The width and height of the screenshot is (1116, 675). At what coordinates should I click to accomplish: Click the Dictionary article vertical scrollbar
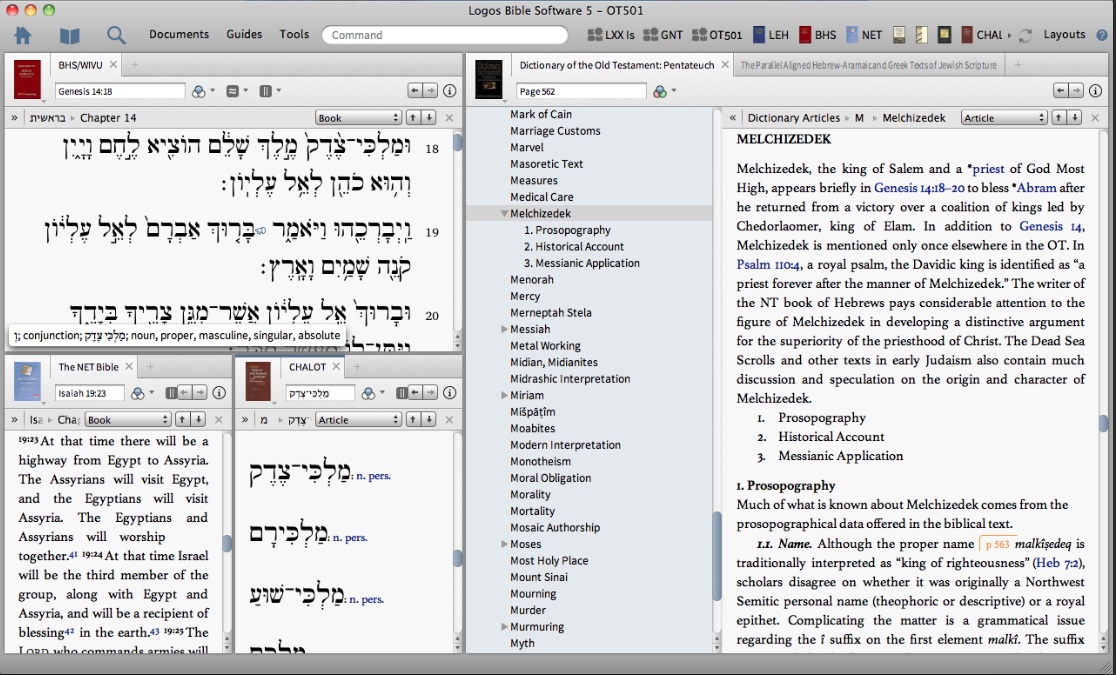click(1103, 423)
